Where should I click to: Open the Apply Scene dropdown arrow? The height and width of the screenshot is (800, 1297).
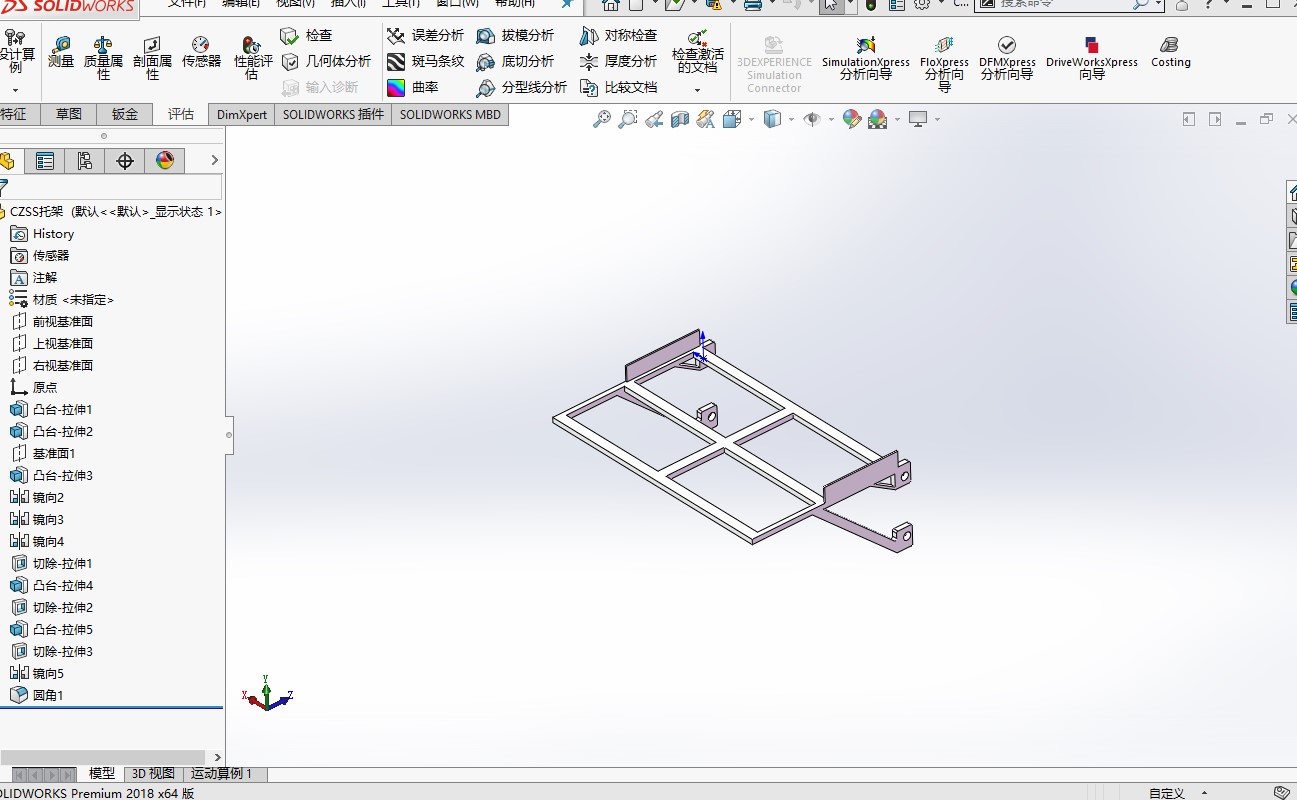click(897, 120)
